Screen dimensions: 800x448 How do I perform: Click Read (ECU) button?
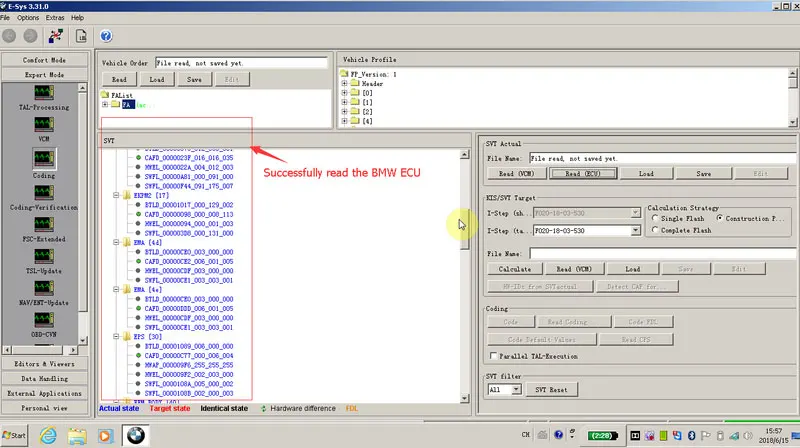click(583, 173)
